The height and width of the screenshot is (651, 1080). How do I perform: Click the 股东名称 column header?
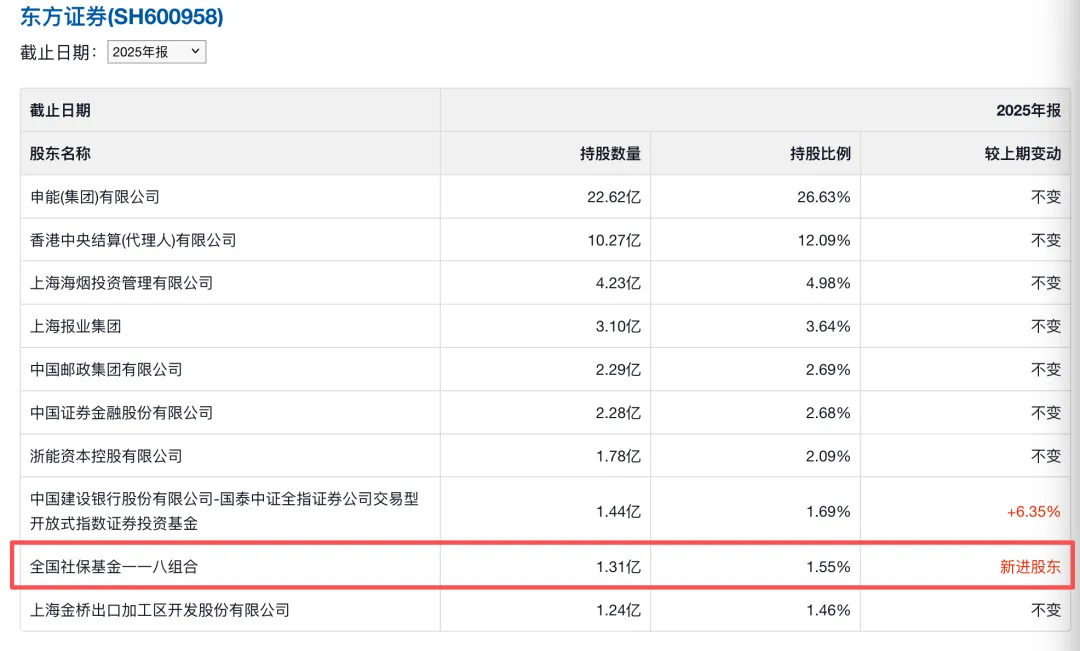60,154
